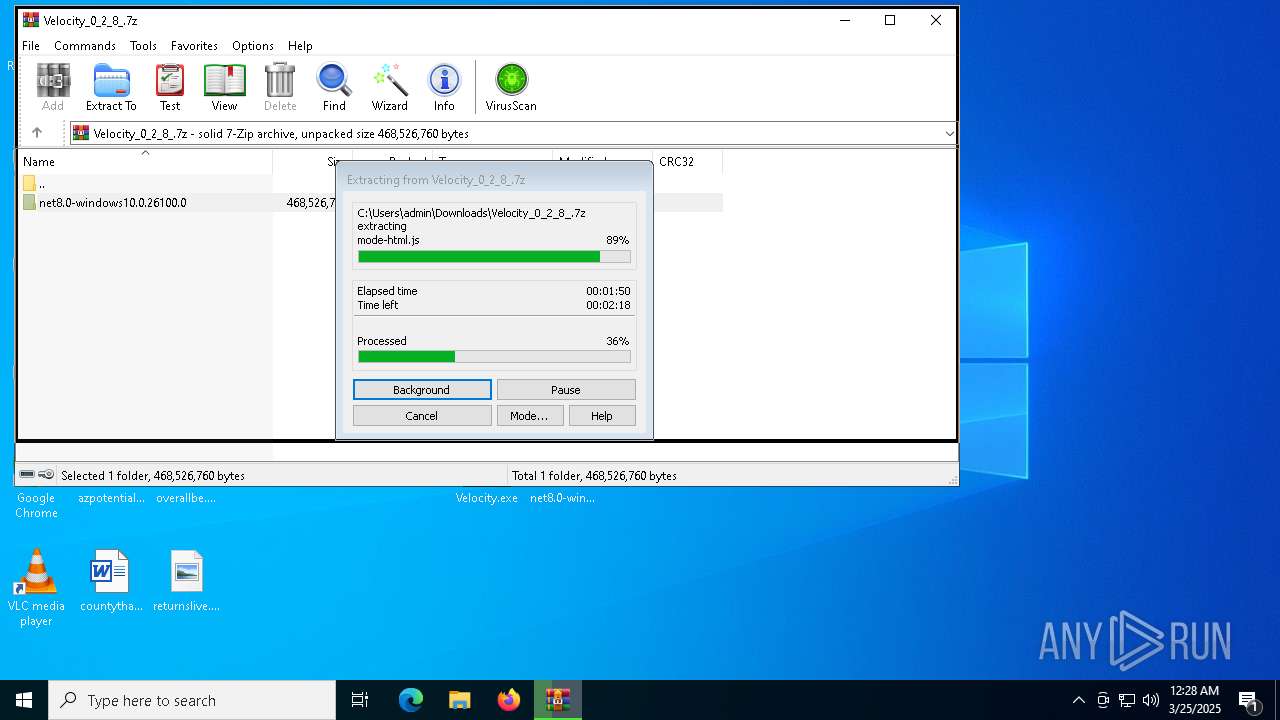The height and width of the screenshot is (720, 1280).
Task: Open the Extract To tool
Action: [x=111, y=88]
